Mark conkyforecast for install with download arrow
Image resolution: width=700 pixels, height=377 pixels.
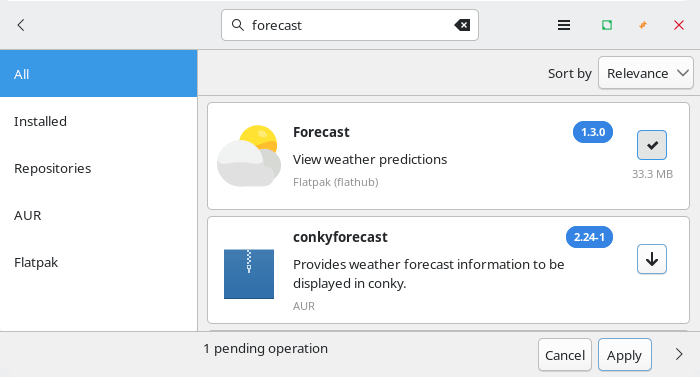click(x=652, y=259)
